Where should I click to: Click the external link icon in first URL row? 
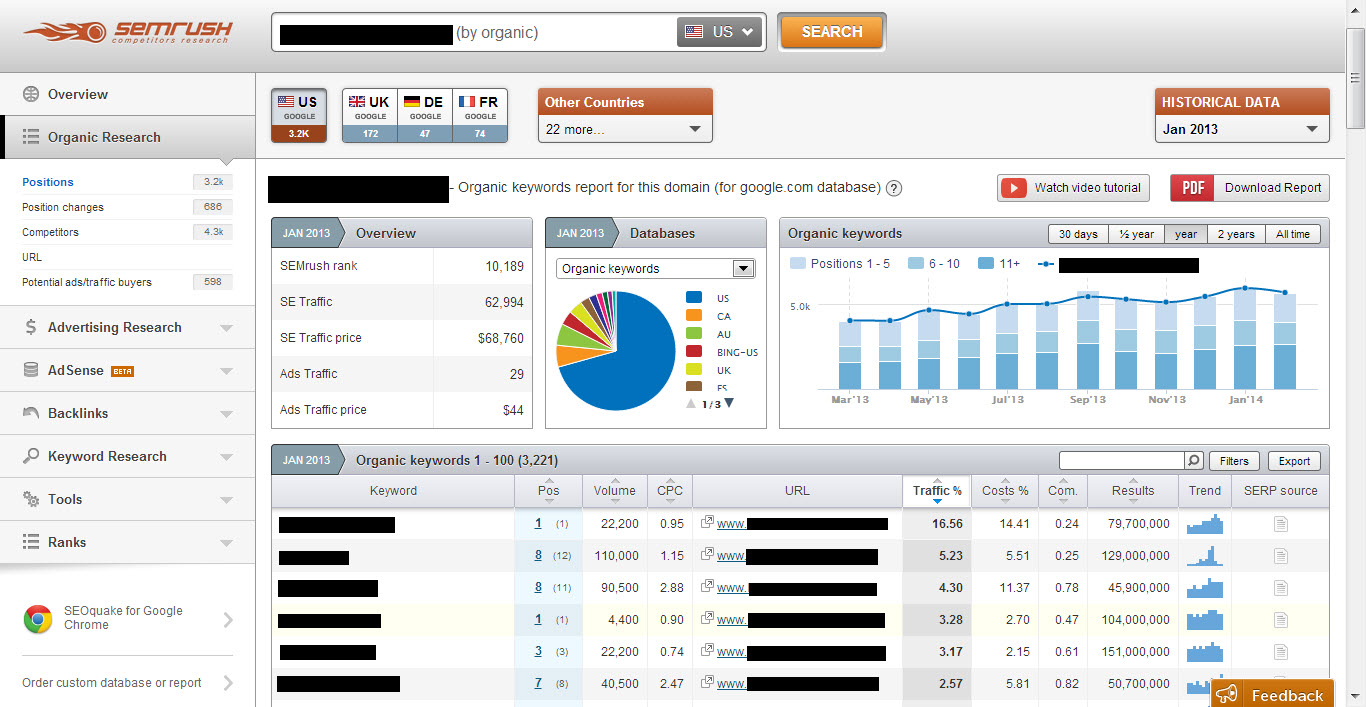tap(707, 523)
